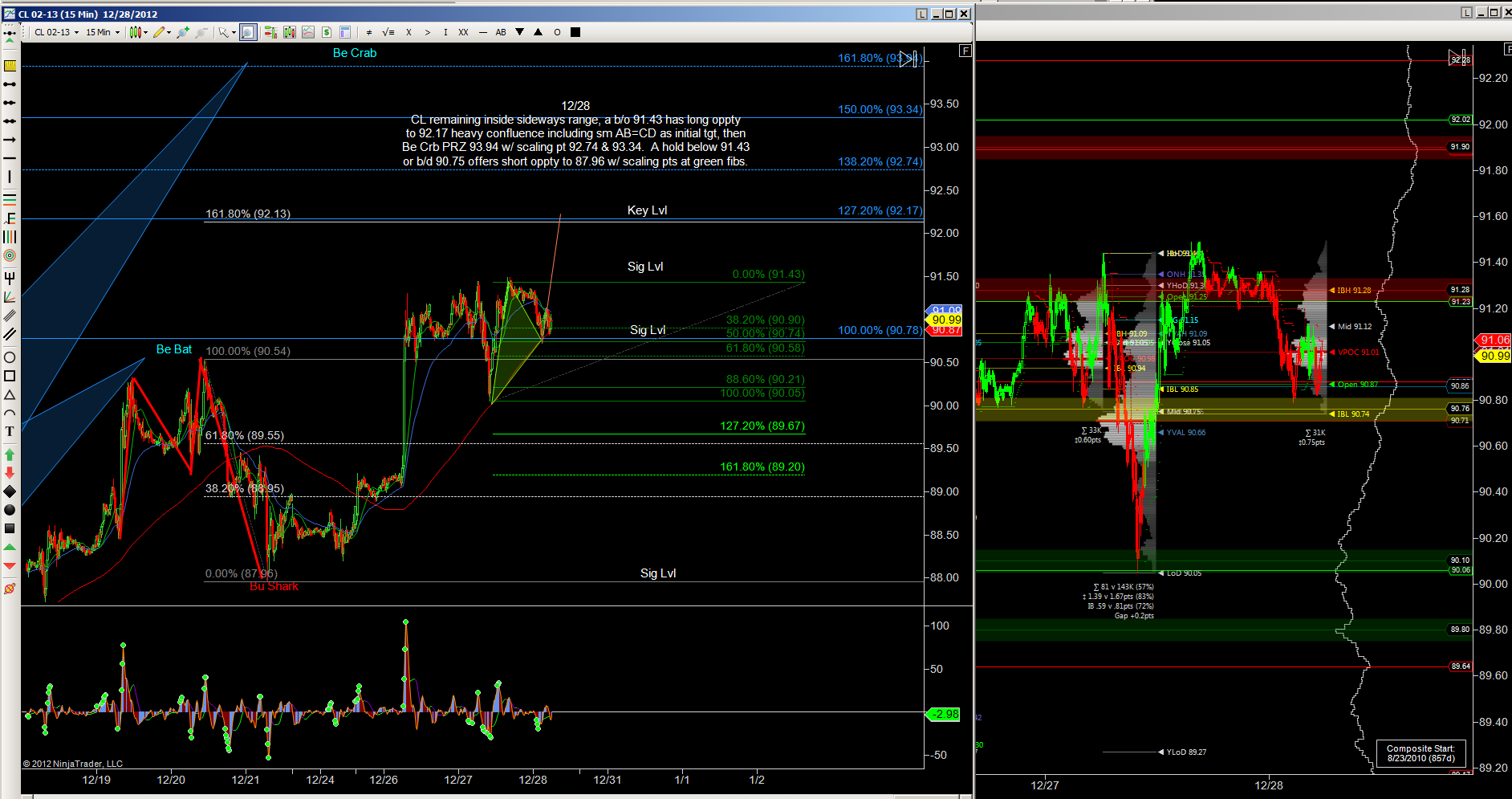Open the Indicators toolbar icon

(308, 32)
